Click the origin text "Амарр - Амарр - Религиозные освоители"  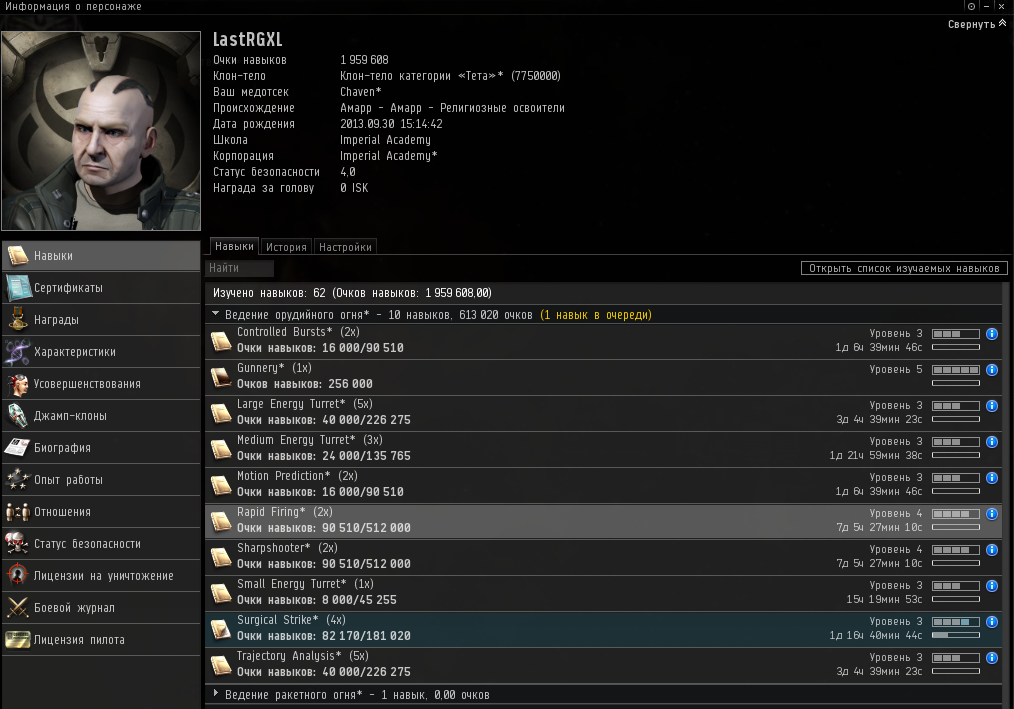(453, 108)
